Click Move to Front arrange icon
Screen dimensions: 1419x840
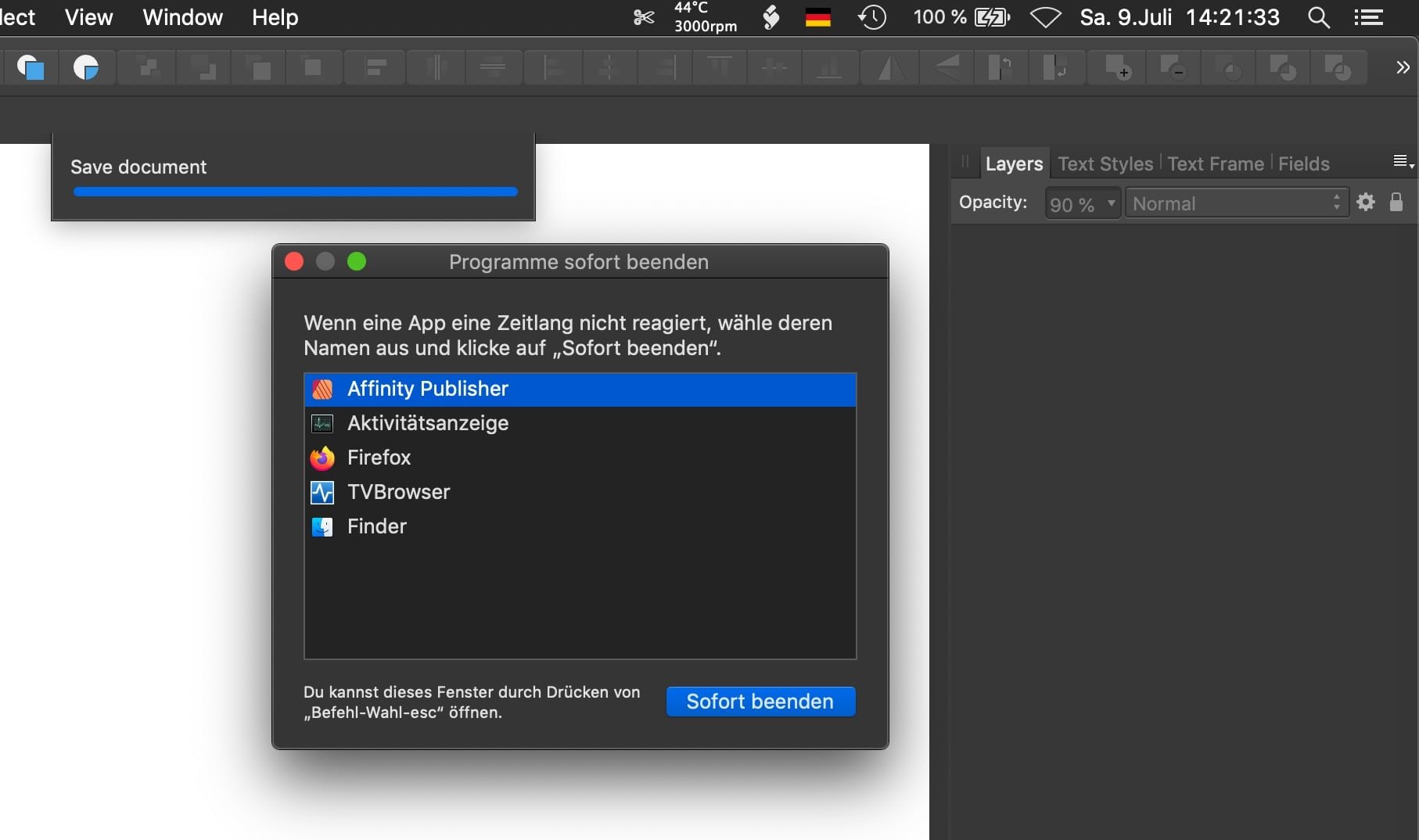[x=313, y=68]
